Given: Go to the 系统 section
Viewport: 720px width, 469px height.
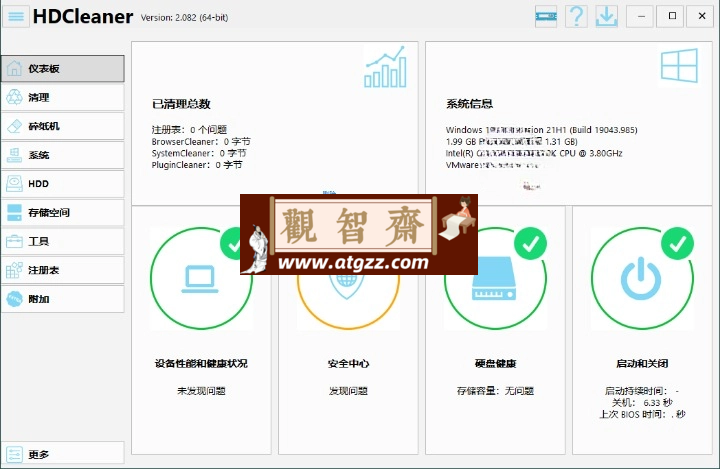Looking at the screenshot, I should [x=63, y=155].
